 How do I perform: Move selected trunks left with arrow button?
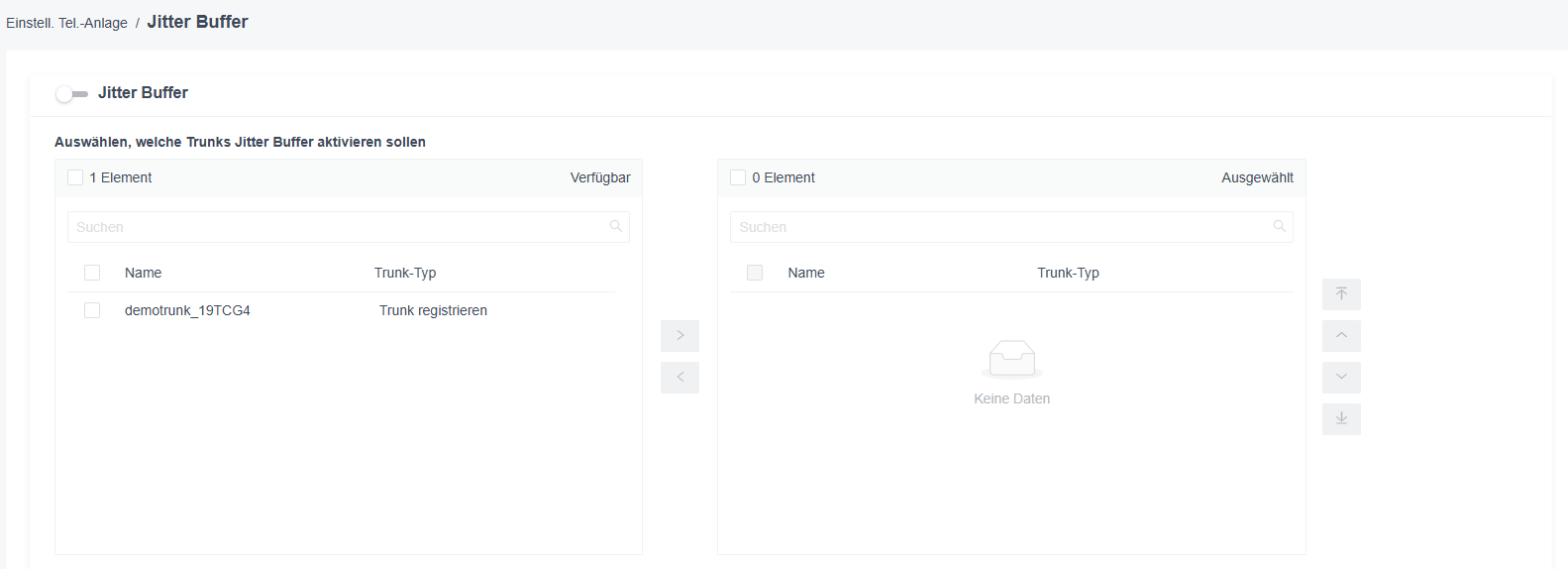click(x=679, y=377)
